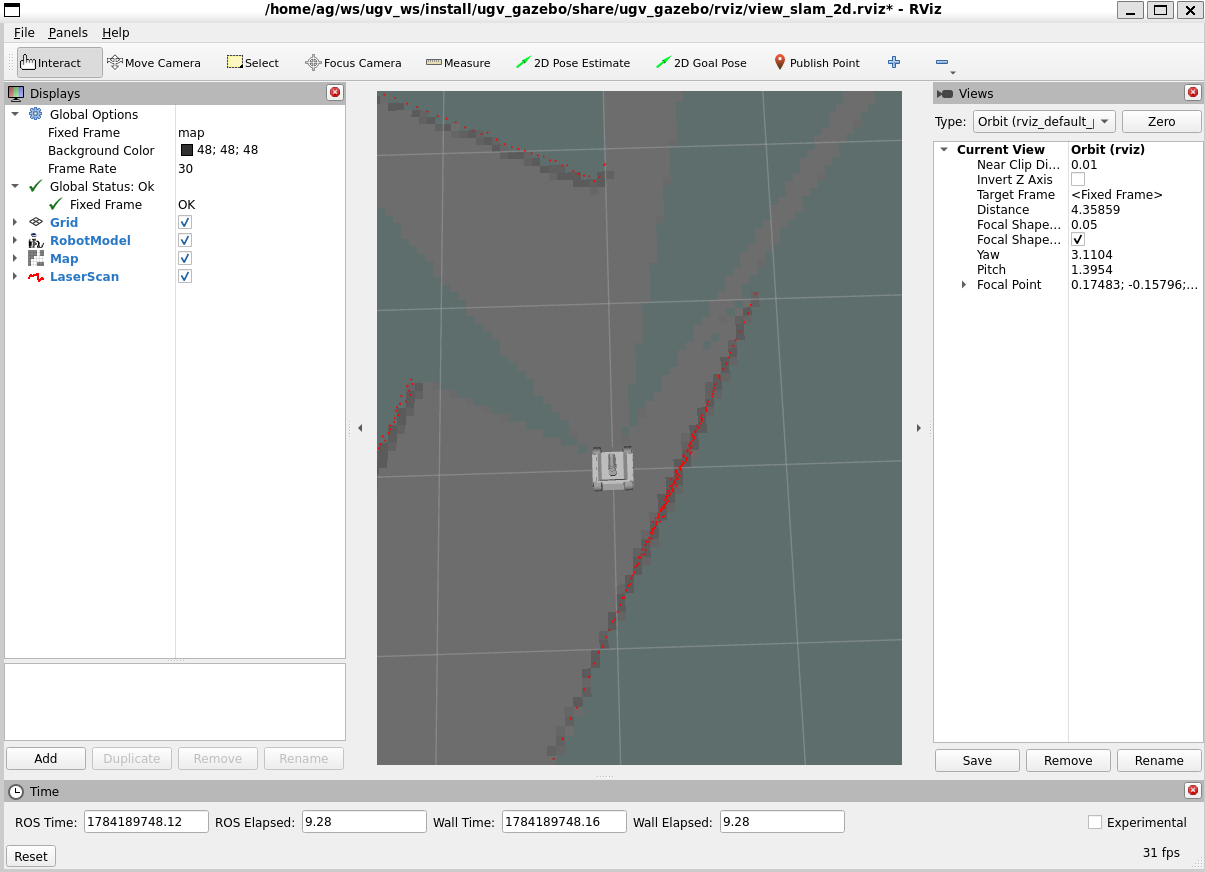1205x872 pixels.
Task: Click the Views panel Rename button
Action: click(1159, 760)
